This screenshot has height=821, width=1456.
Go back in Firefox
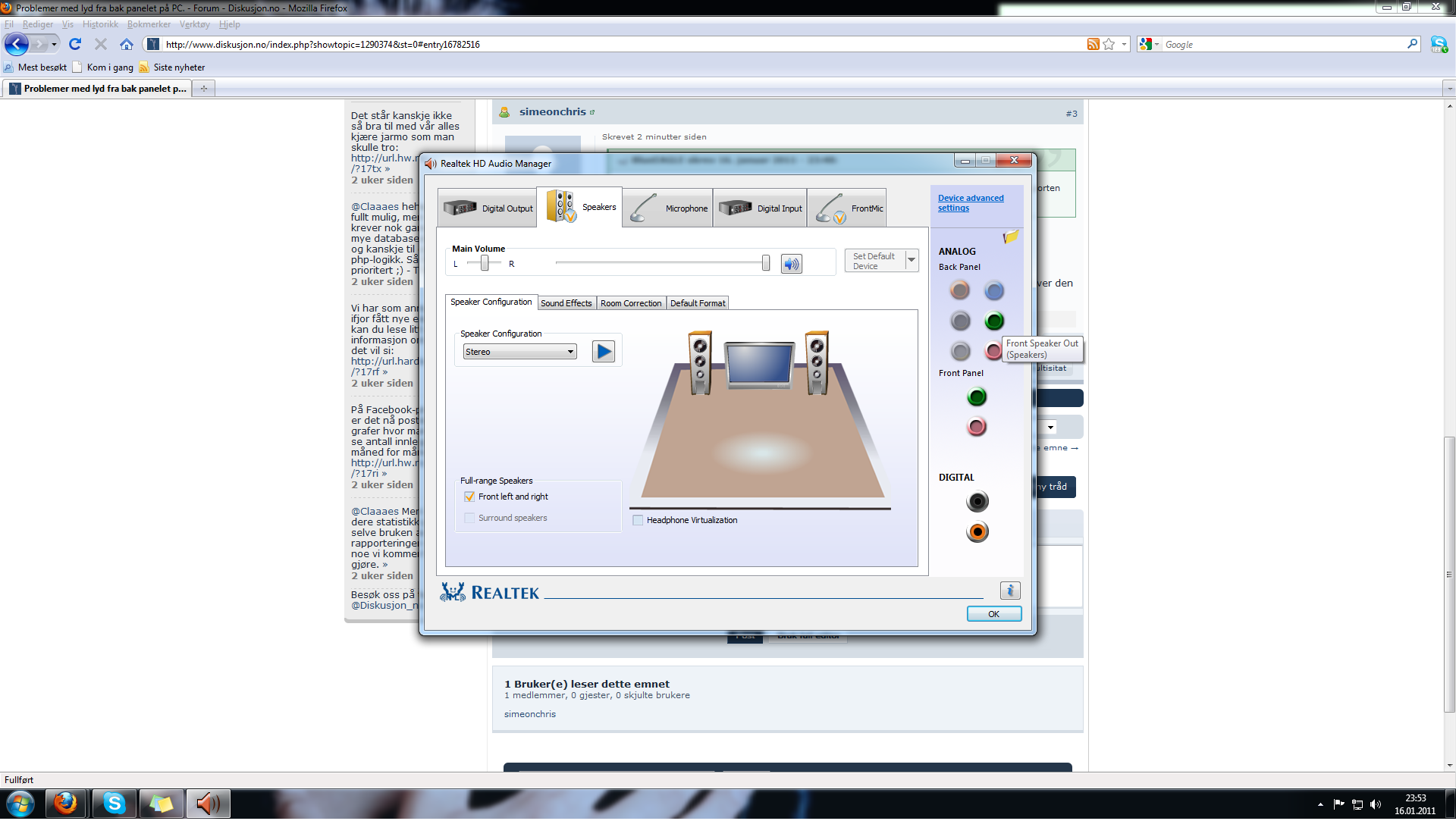[17, 44]
